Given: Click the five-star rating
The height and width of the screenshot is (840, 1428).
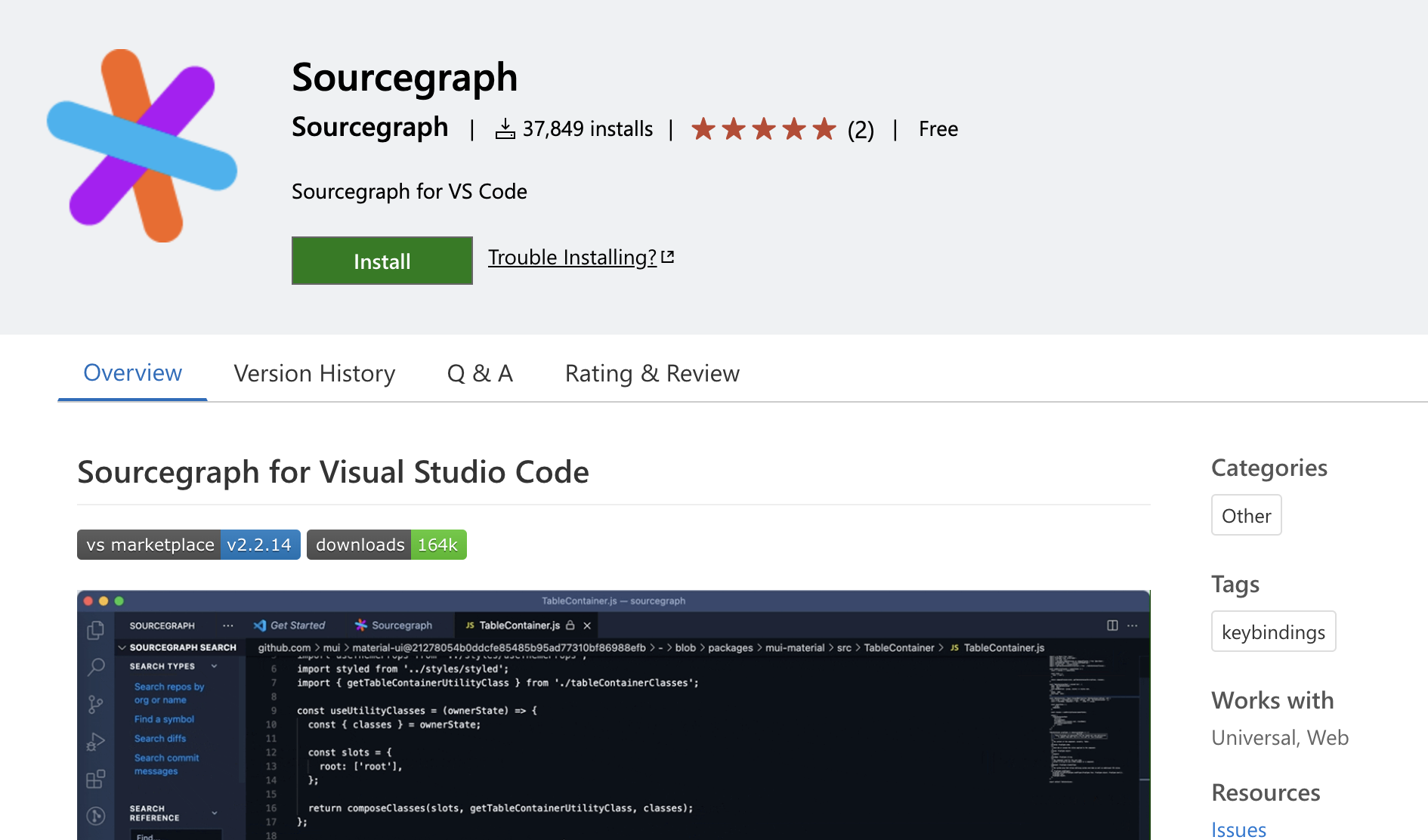Looking at the screenshot, I should [x=764, y=129].
